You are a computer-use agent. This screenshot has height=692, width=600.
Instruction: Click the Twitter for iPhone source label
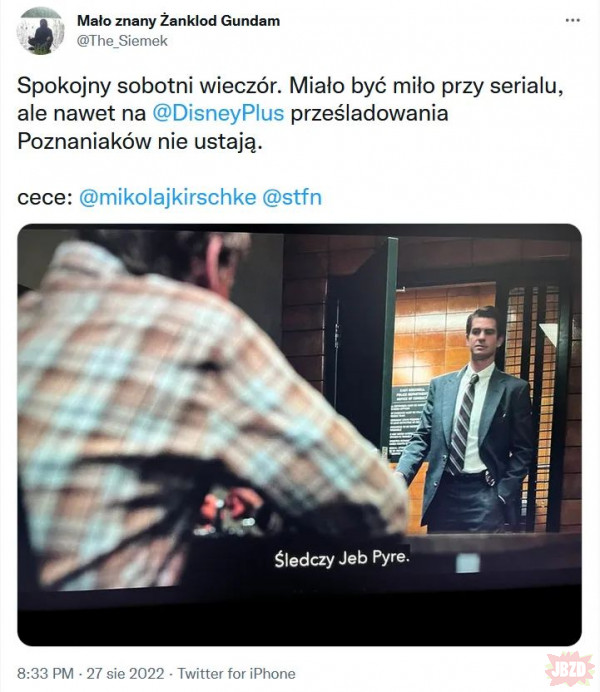click(236, 673)
